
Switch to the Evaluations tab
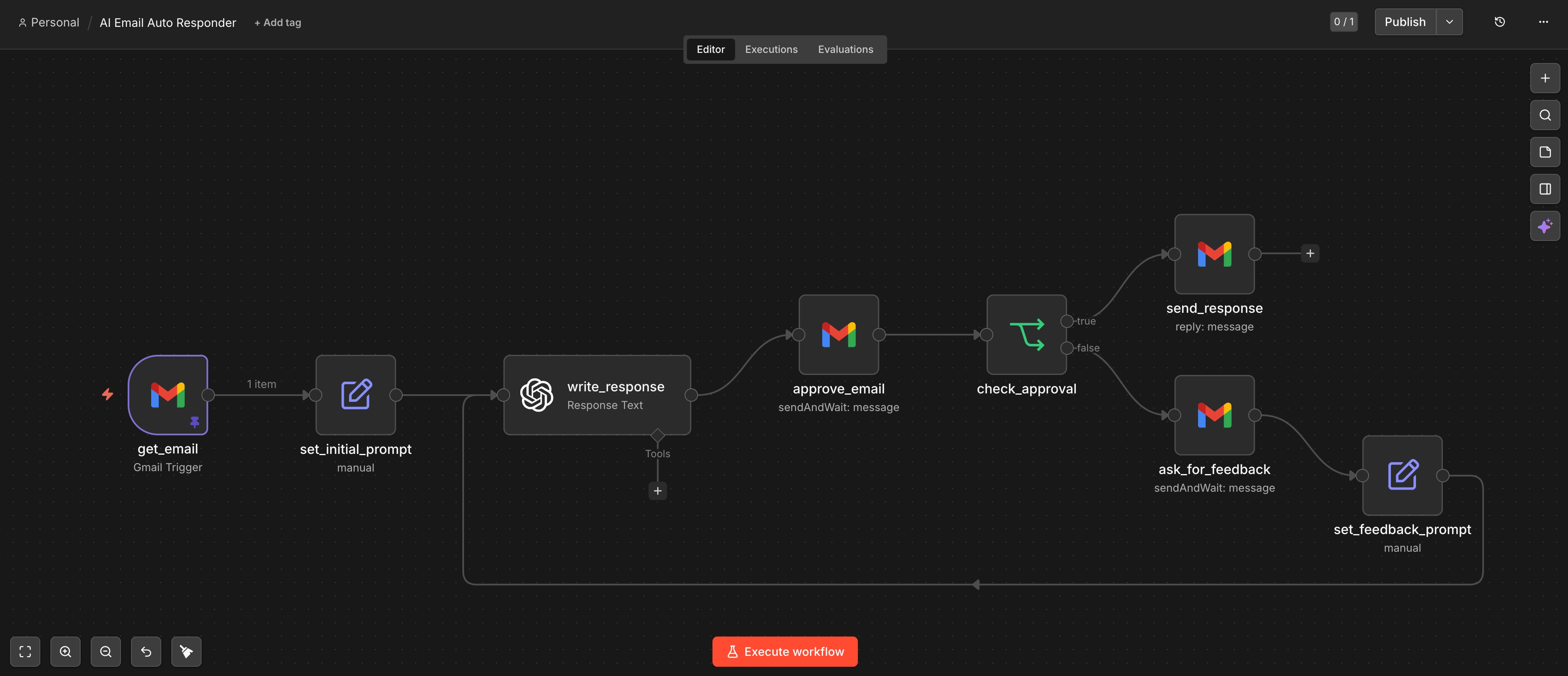click(x=845, y=49)
